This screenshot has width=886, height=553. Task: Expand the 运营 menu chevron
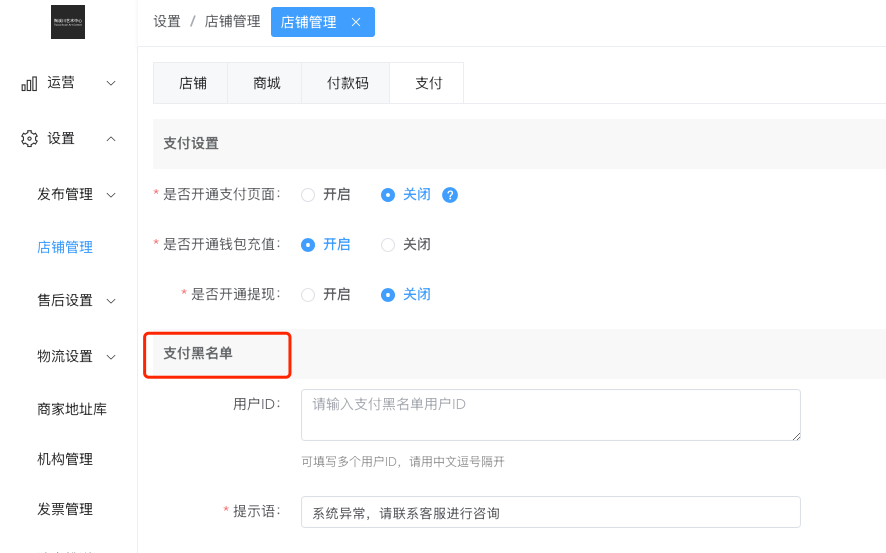point(111,83)
